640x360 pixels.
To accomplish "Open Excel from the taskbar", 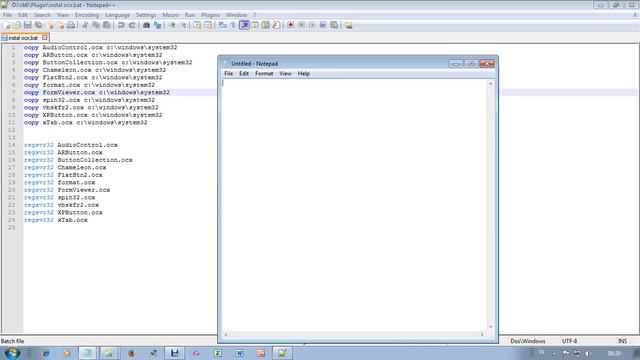I will (x=218, y=353).
